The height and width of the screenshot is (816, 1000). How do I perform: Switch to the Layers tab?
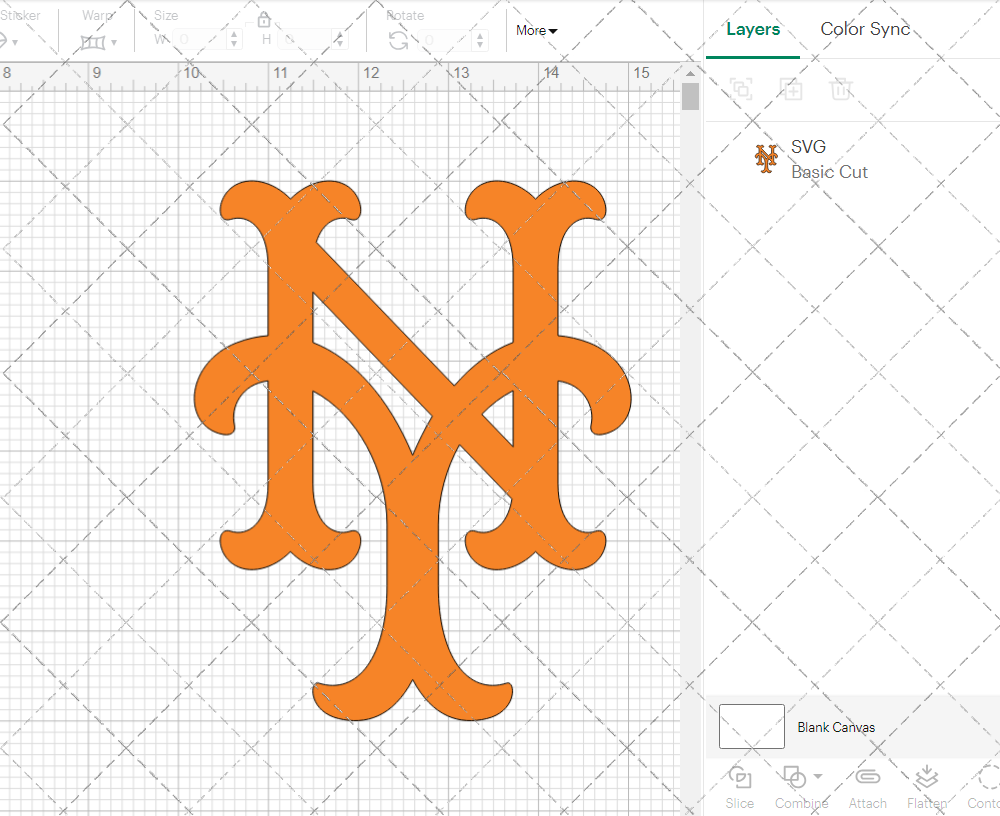coord(753,29)
